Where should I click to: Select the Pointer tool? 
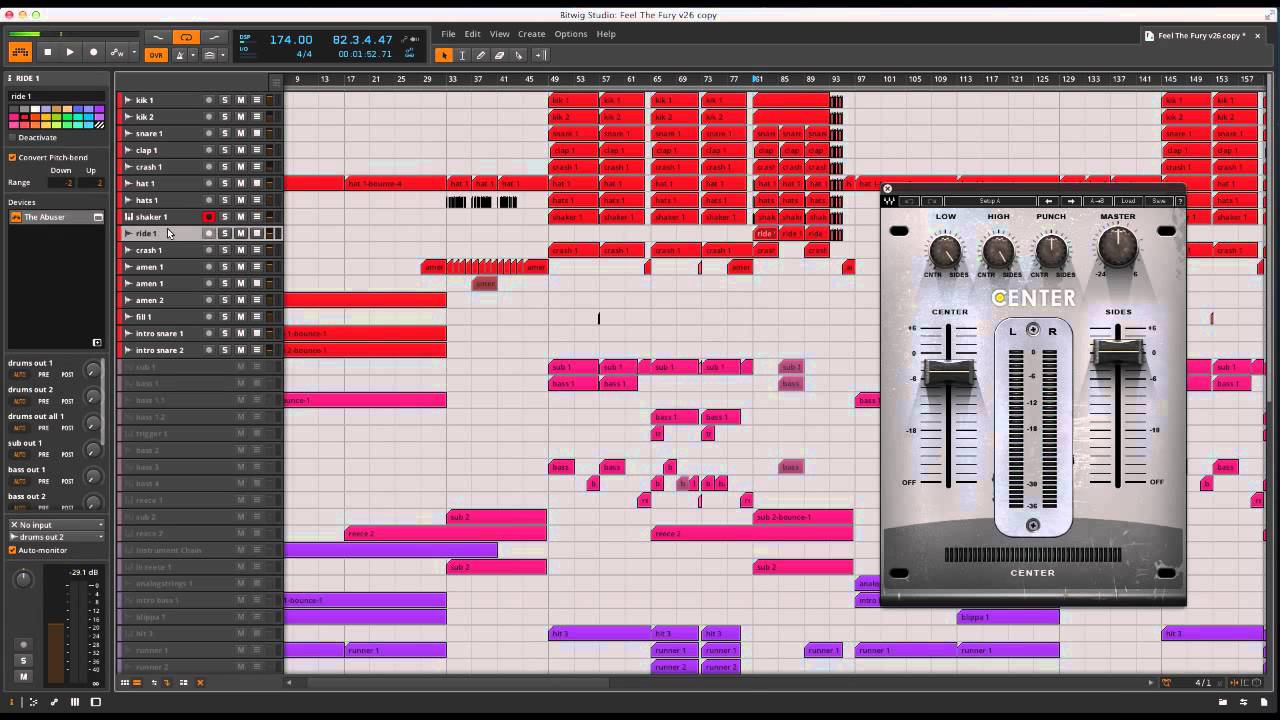[444, 55]
